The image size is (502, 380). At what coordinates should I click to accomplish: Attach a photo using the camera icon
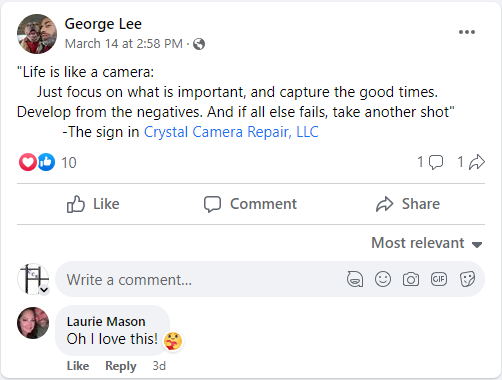[x=411, y=279]
